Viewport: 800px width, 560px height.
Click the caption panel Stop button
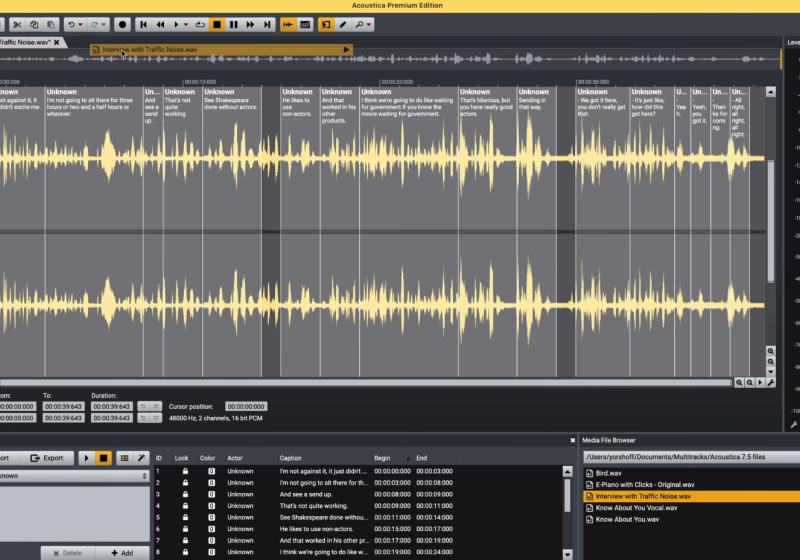[x=103, y=458]
